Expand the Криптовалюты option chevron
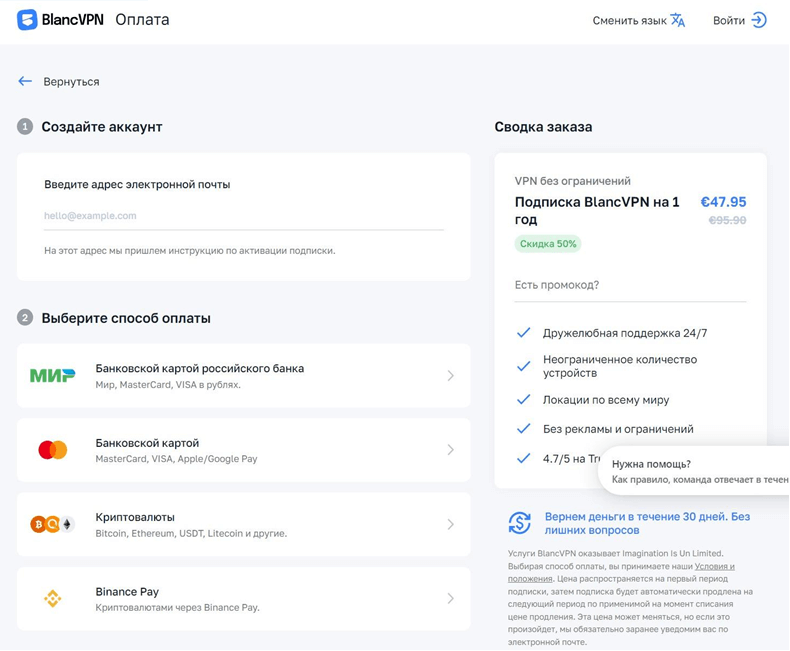Image resolution: width=790 pixels, height=651 pixels. pos(450,524)
